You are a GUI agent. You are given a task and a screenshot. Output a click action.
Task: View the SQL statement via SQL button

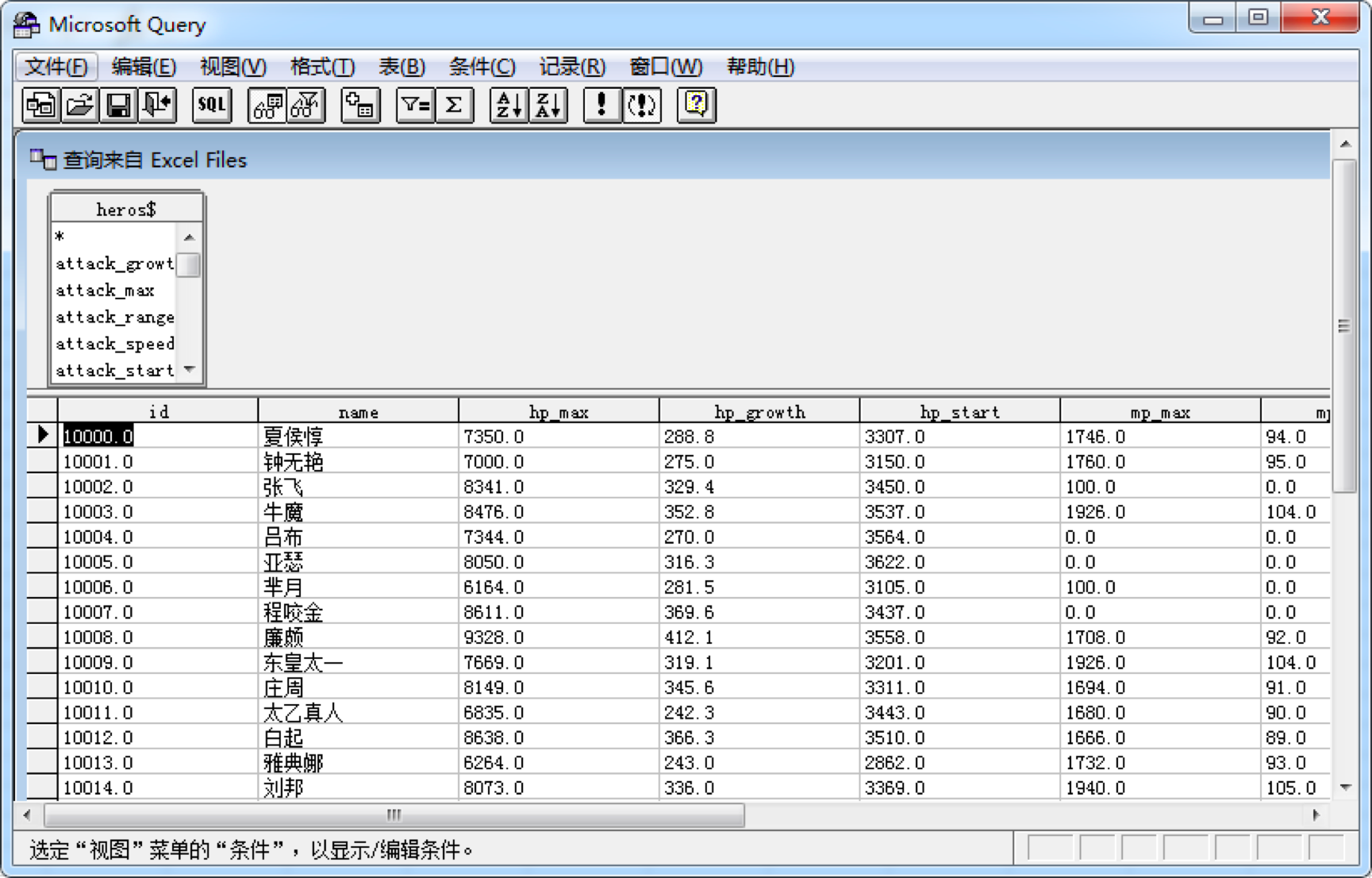pos(212,105)
